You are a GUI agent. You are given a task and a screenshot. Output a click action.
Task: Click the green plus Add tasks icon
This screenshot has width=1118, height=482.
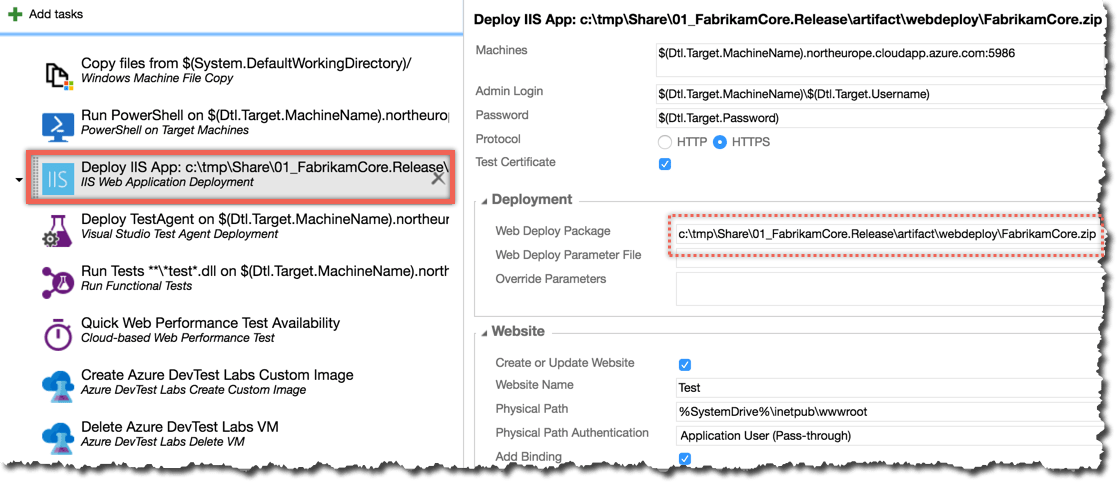click(14, 14)
